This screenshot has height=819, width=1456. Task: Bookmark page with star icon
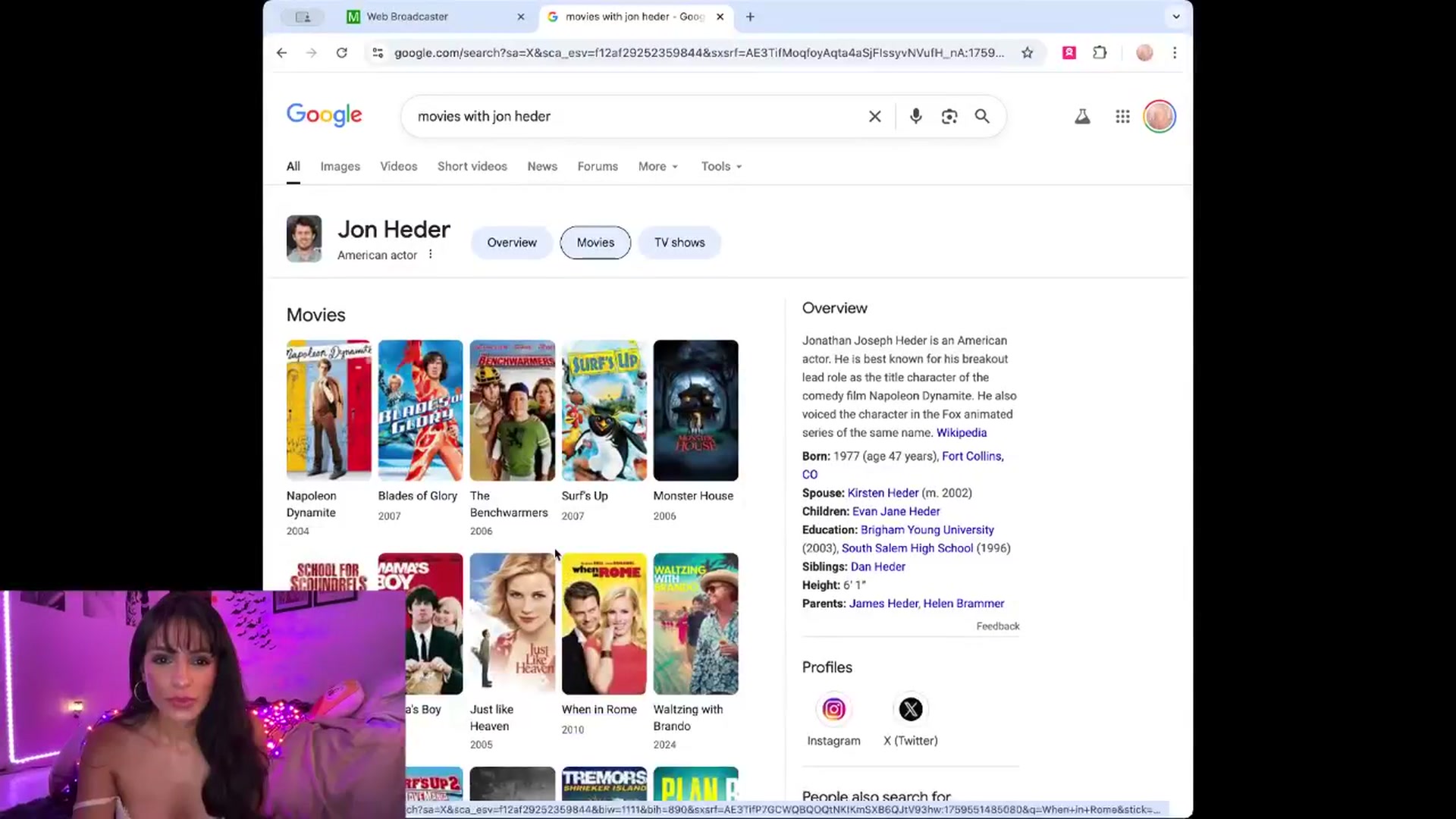pos(1027,52)
